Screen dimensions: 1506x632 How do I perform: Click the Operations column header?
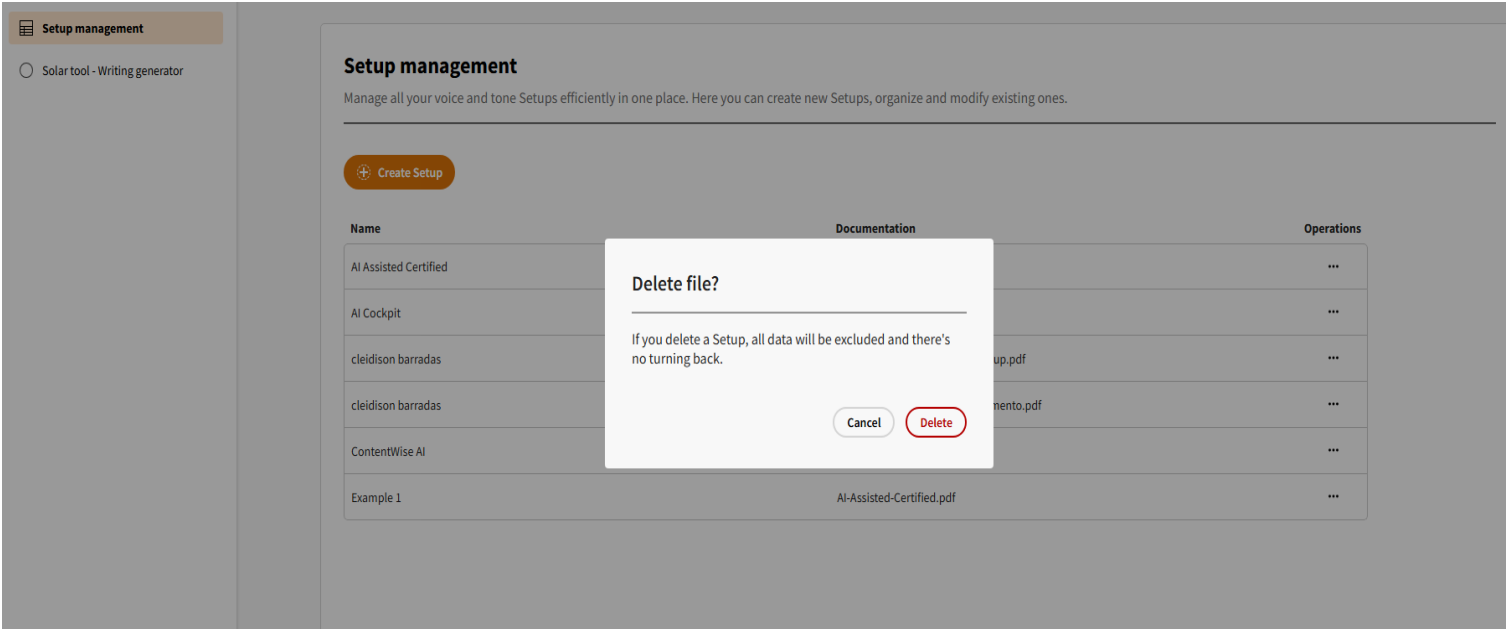(x=1332, y=229)
